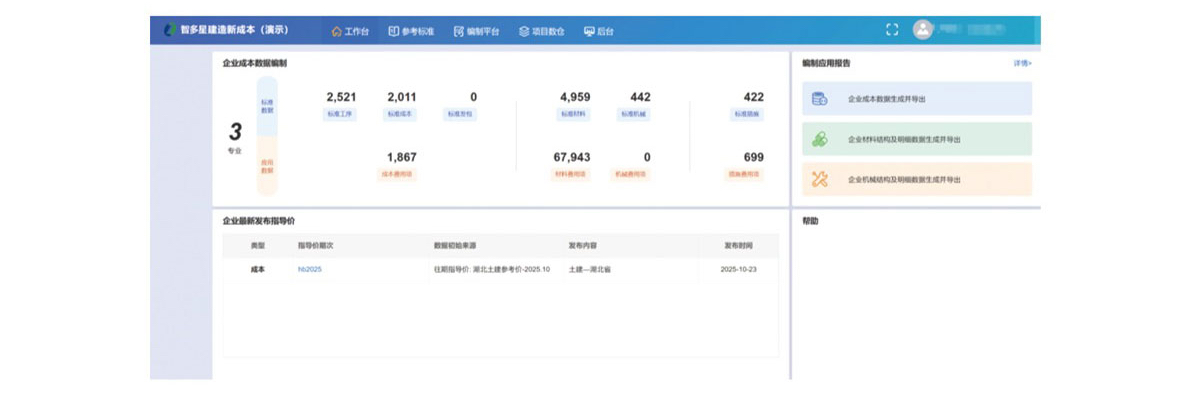
Task: Click the 发布时间 column header
Action: click(740, 245)
